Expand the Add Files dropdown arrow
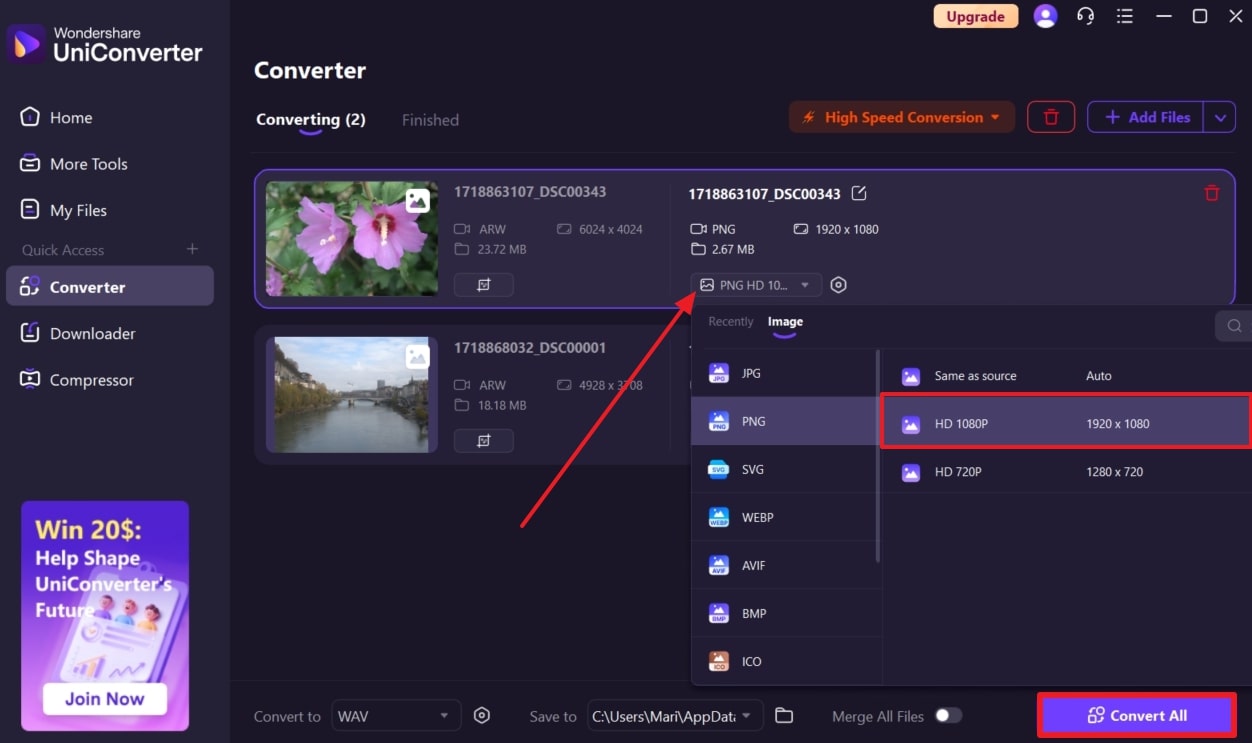This screenshot has height=743, width=1252. [x=1219, y=117]
